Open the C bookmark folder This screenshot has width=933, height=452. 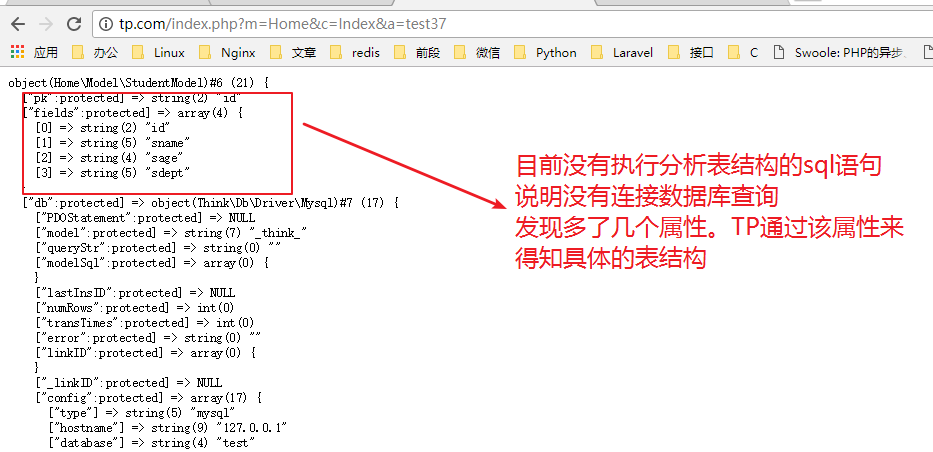[x=744, y=52]
